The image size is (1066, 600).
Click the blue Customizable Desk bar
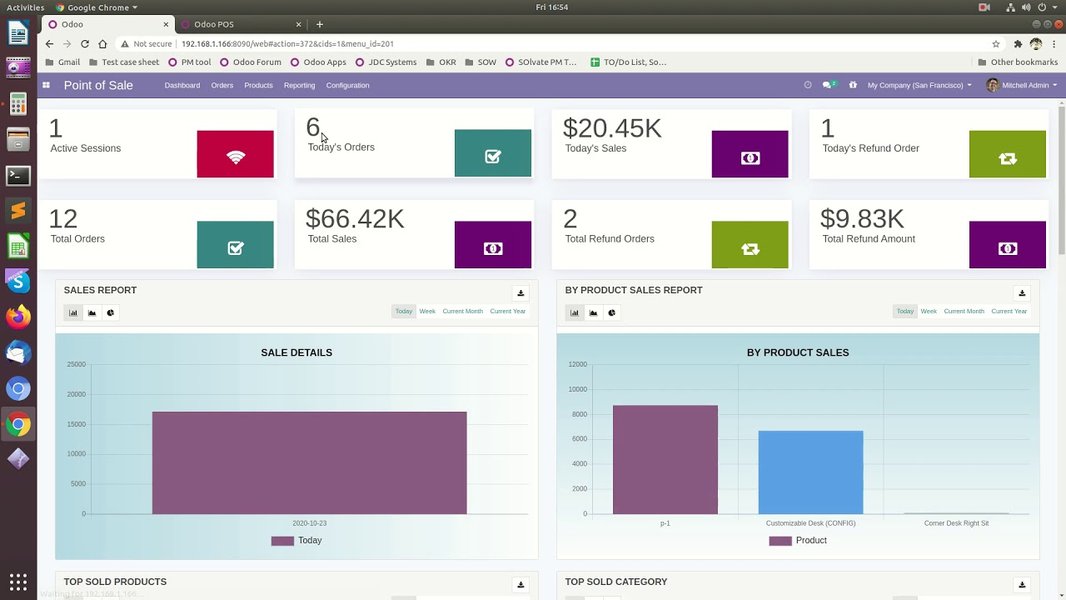point(810,472)
